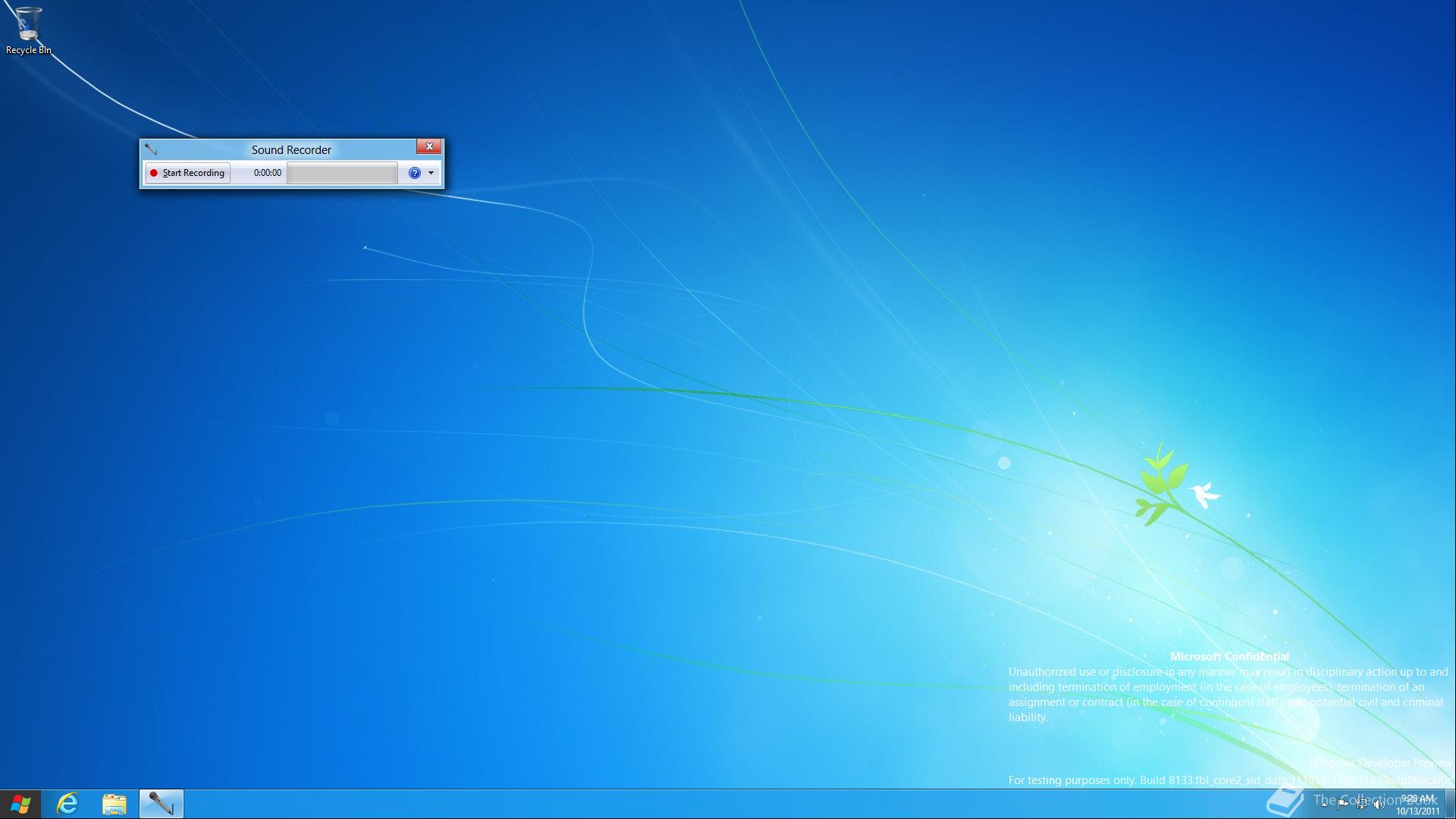Click the 0:00:00 recording timer
1456x819 pixels.
click(267, 173)
